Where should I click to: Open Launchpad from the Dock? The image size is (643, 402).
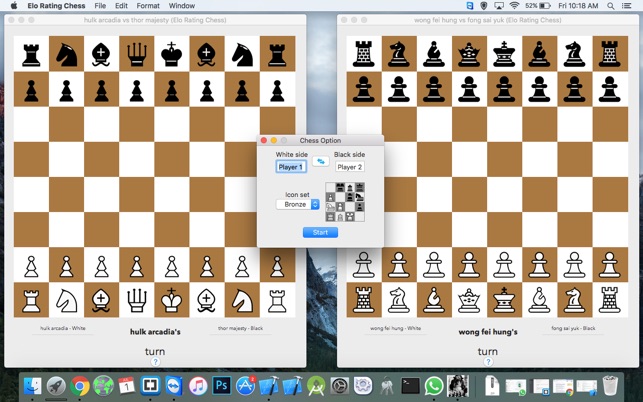56,386
